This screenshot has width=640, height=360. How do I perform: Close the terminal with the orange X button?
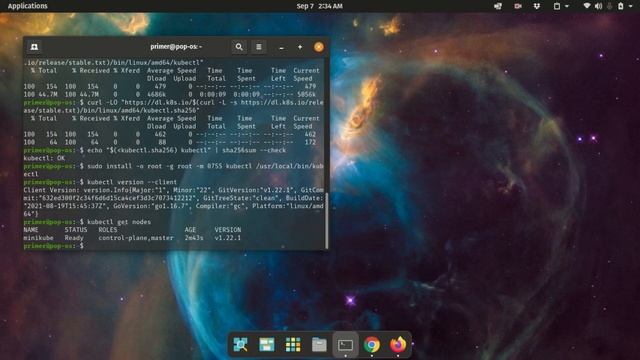pyautogui.click(x=319, y=47)
